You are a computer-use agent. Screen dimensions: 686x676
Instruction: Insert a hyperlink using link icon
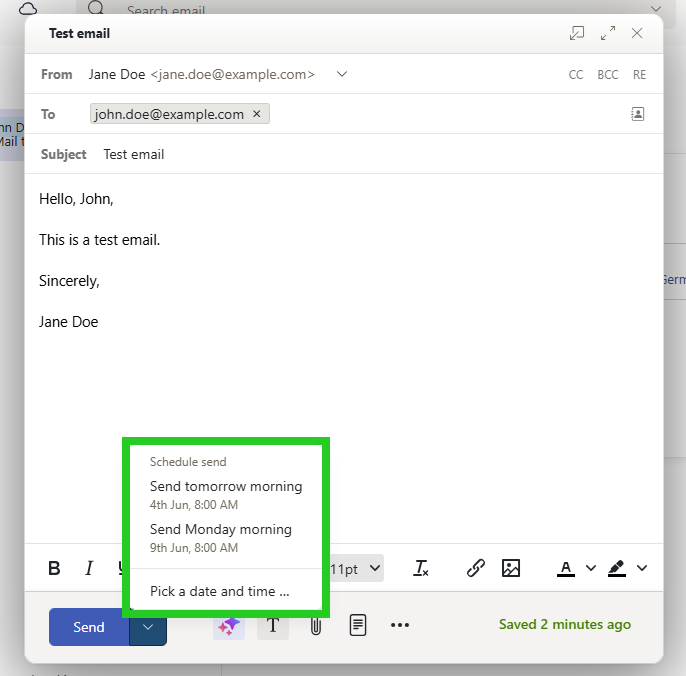(x=476, y=568)
